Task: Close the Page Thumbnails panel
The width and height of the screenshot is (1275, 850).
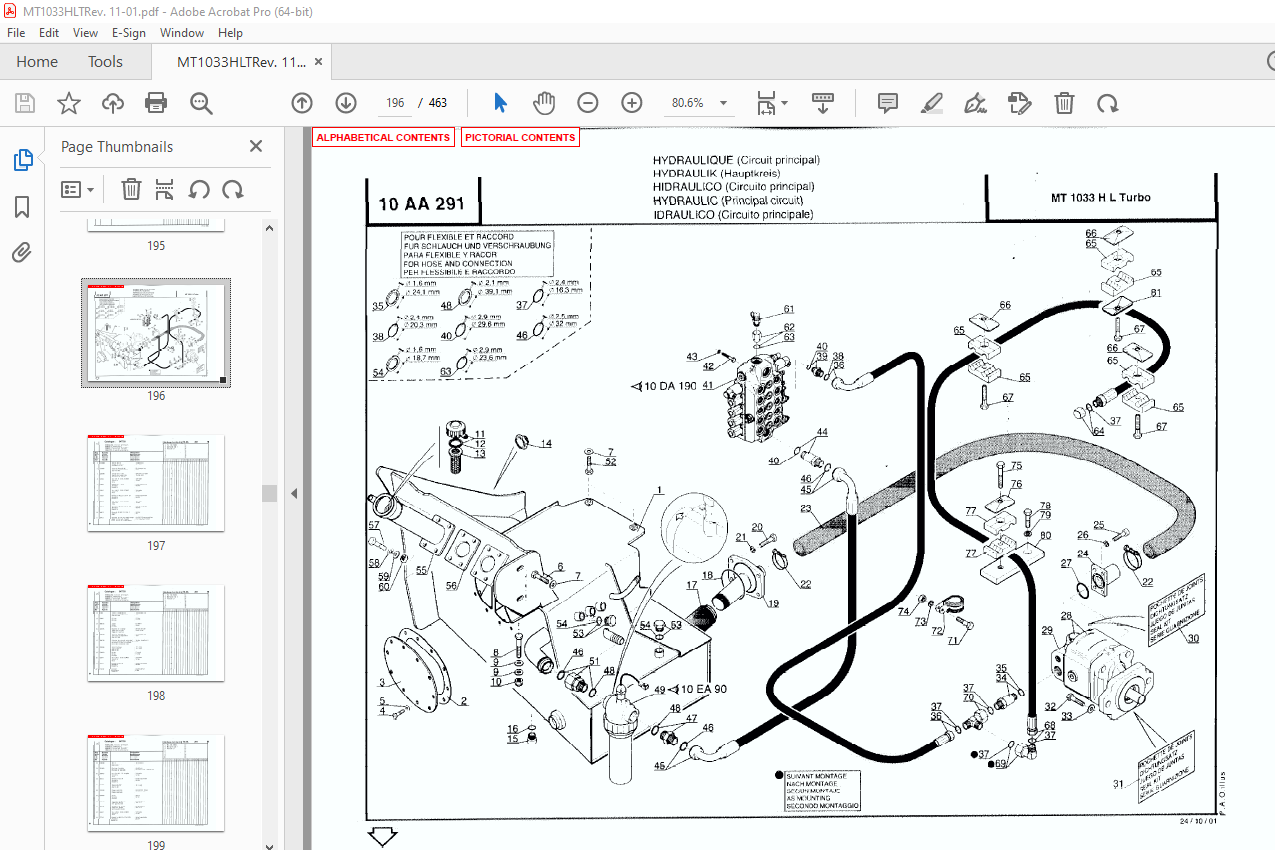Action: [256, 146]
